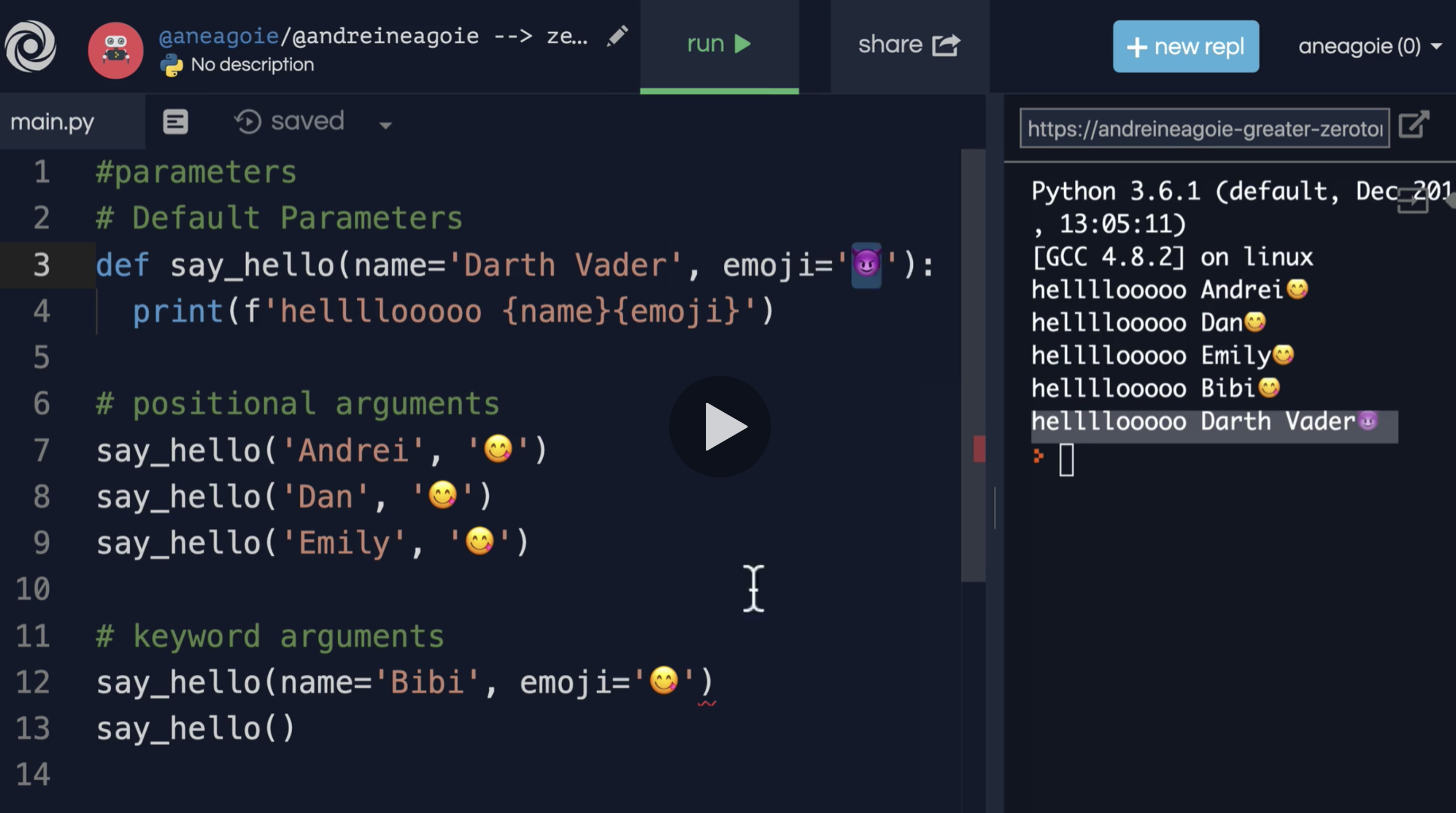
Task: Click the @aneagoie username link
Action: coord(219,35)
